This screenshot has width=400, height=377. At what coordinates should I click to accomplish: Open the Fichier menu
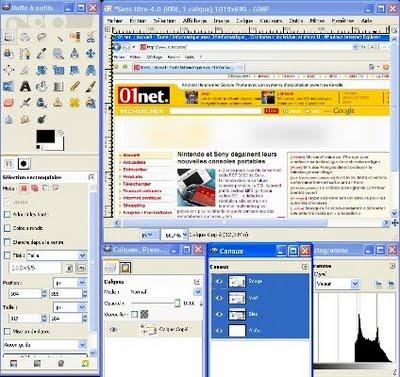tap(115, 21)
